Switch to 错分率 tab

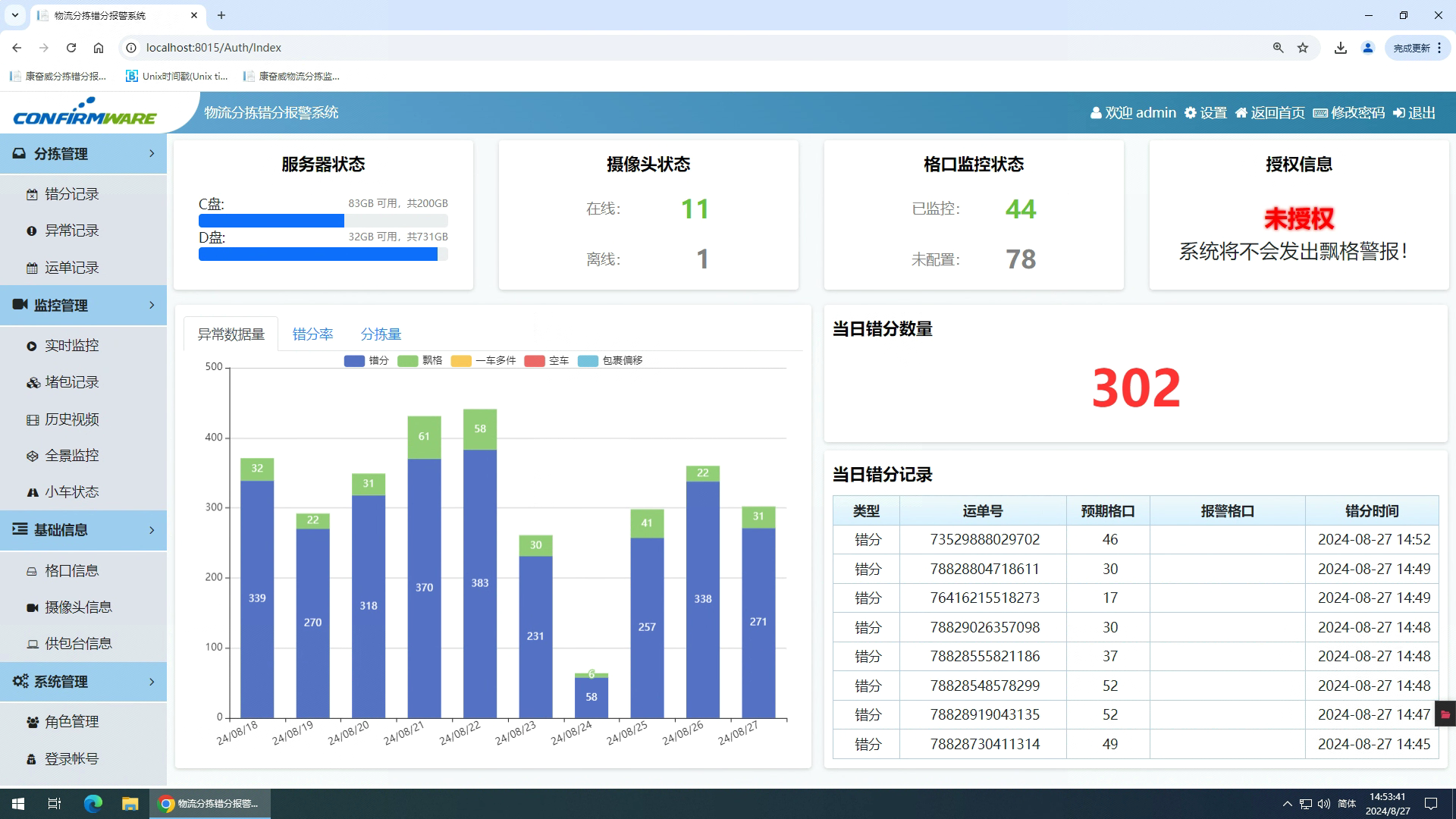pyautogui.click(x=313, y=334)
